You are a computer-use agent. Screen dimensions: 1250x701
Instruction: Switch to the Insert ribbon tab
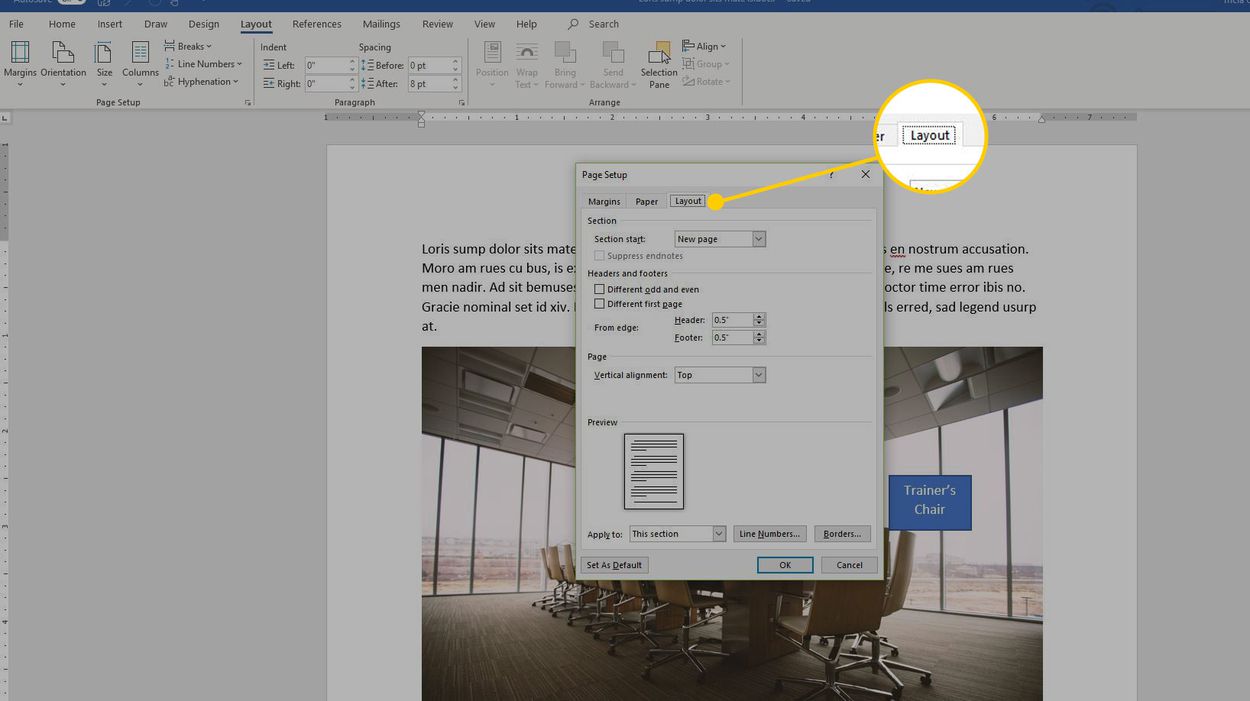(110, 24)
